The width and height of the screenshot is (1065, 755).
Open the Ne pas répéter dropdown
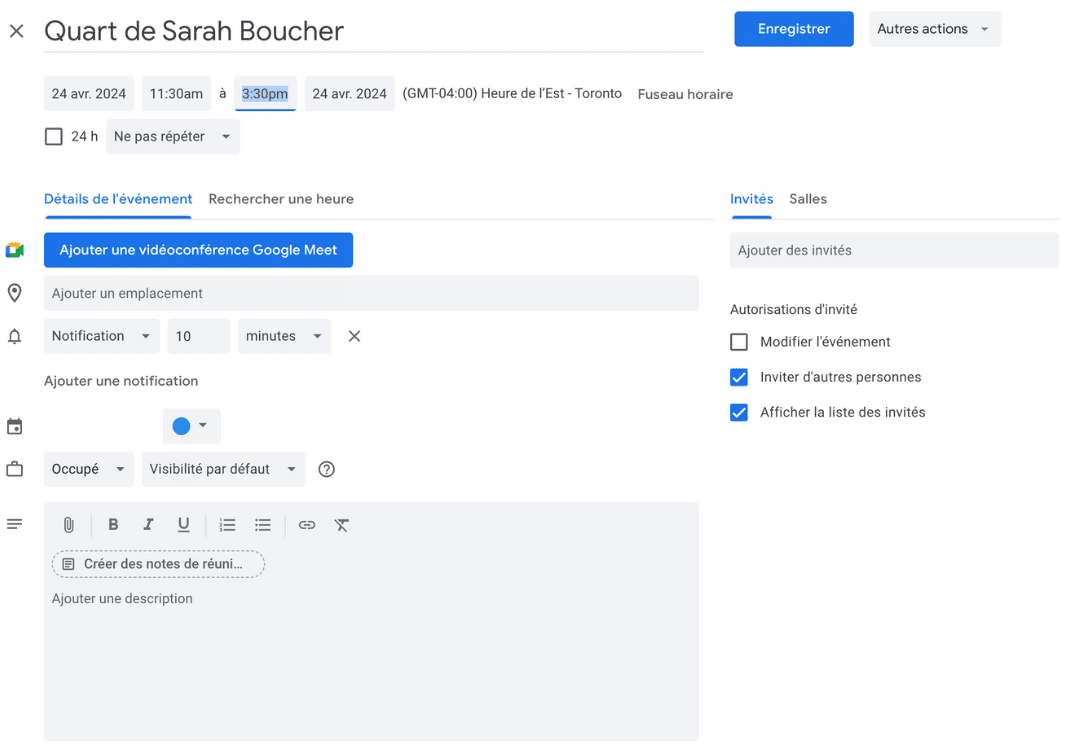point(172,137)
